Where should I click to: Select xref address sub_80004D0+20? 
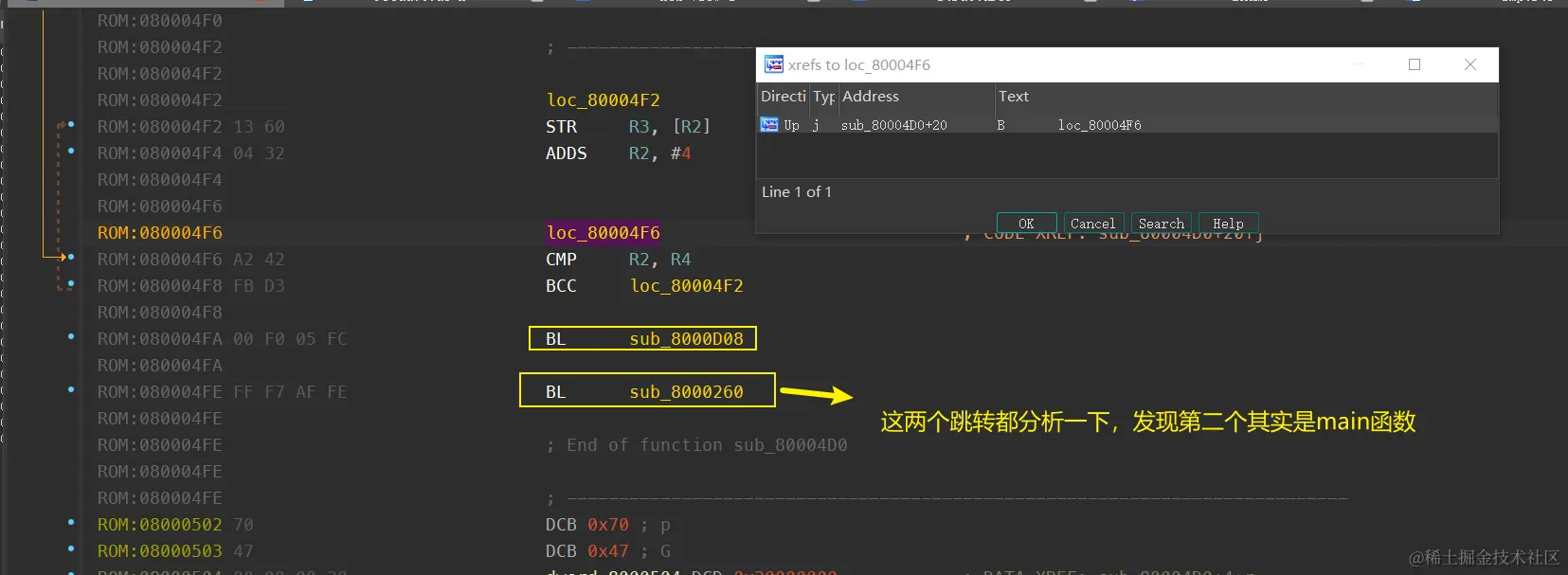click(893, 125)
